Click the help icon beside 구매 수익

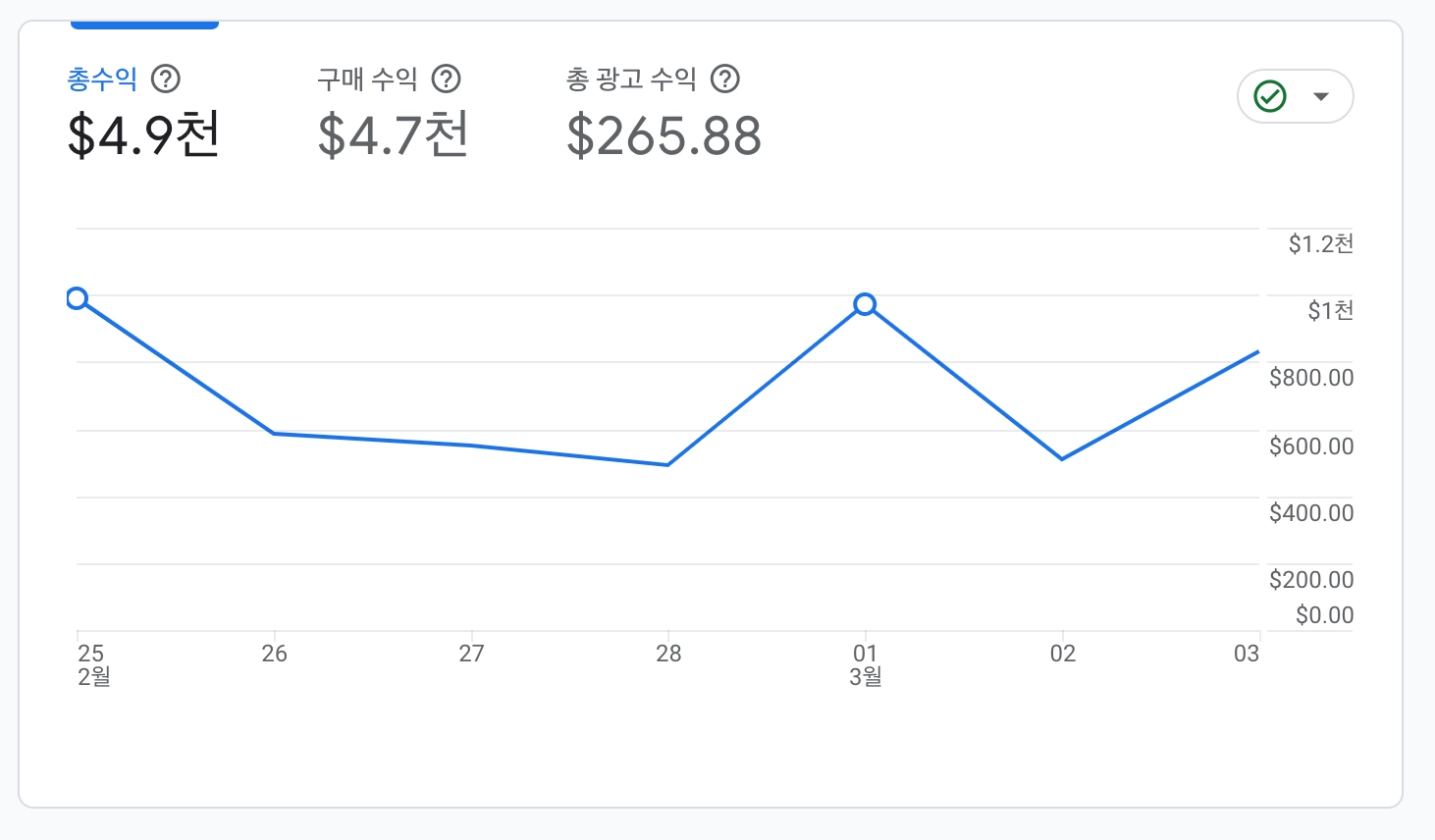(447, 79)
